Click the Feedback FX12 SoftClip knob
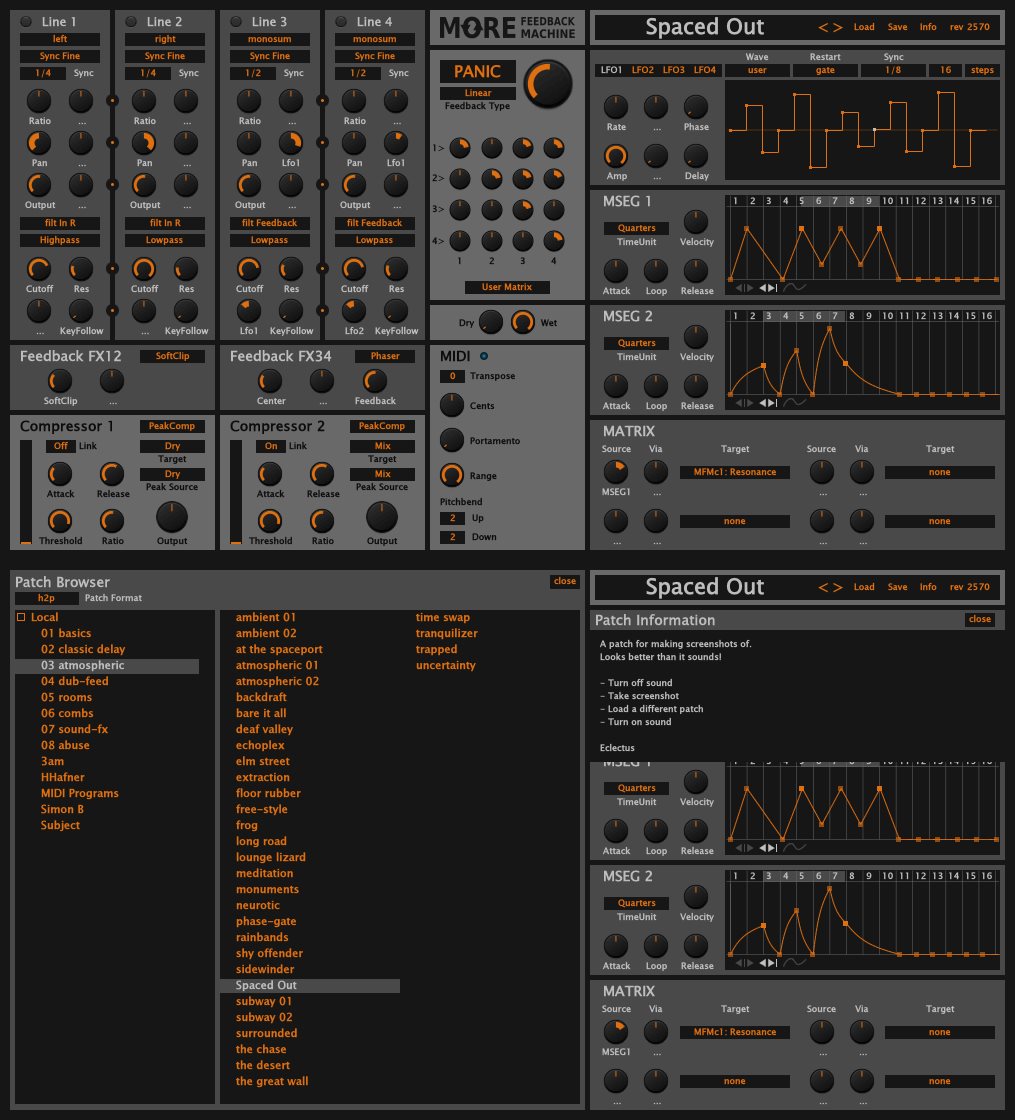 (x=60, y=380)
